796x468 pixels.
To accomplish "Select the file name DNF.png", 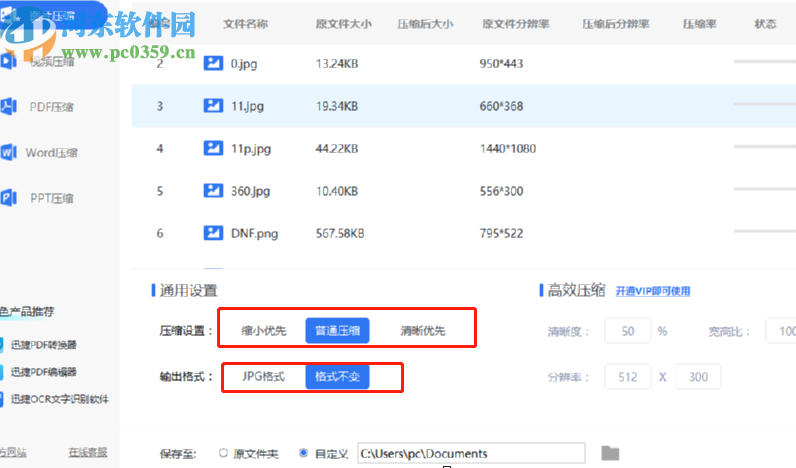I will click(x=254, y=233).
